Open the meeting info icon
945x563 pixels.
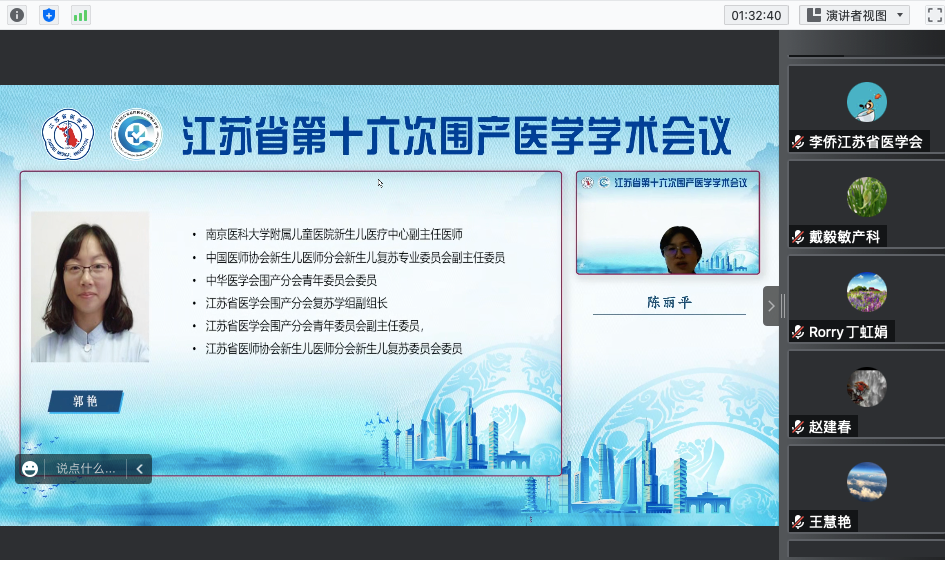17,15
